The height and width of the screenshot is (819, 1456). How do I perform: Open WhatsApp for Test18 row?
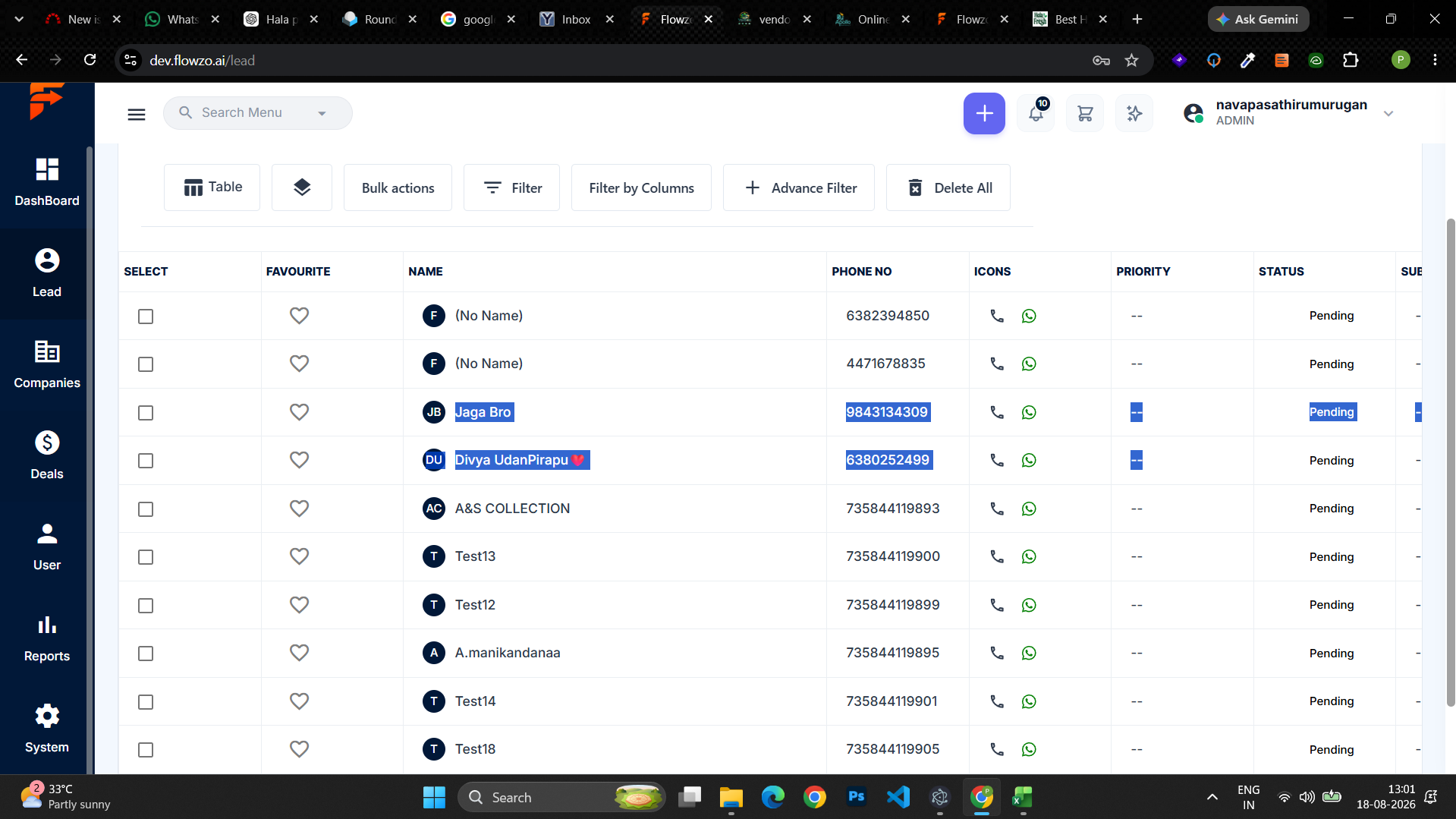click(x=1029, y=749)
